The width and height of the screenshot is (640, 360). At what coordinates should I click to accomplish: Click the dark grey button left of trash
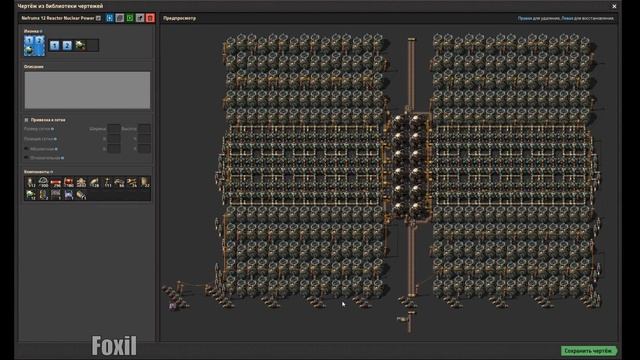(x=140, y=18)
